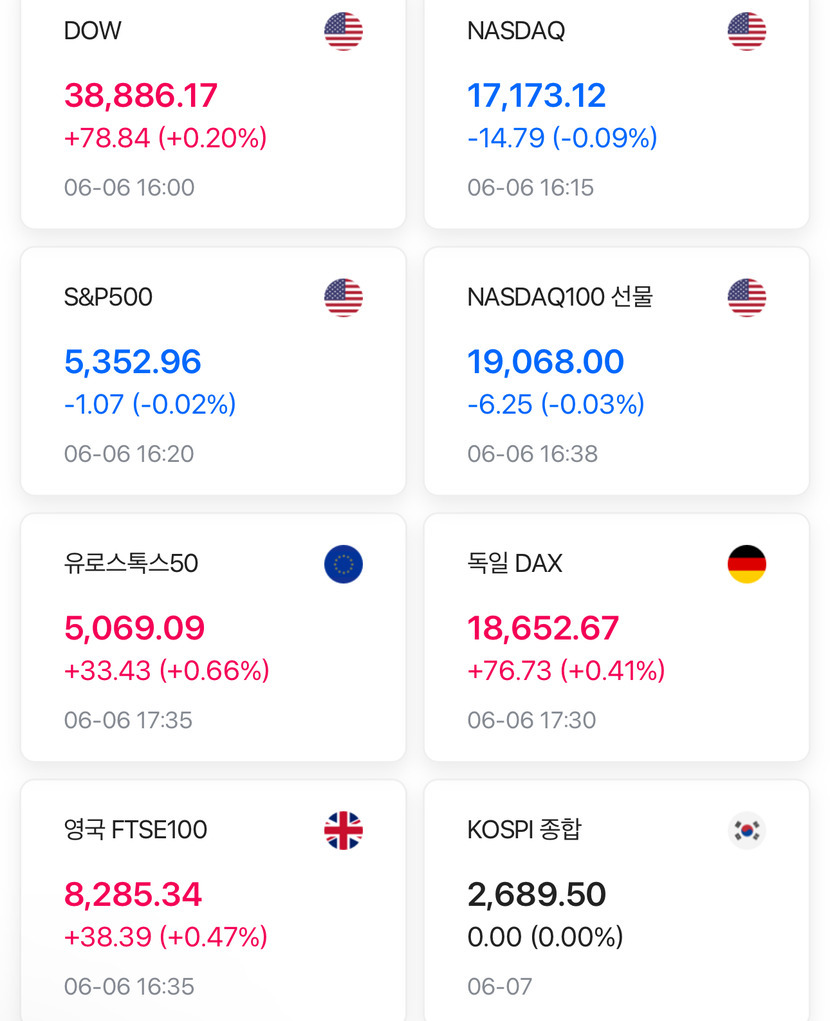
Task: Tap the flag on NASDAQ100 선물 card
Action: [746, 298]
